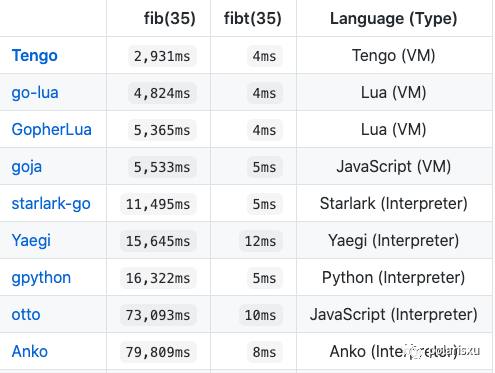The height and width of the screenshot is (373, 495).
Task: Follow the gpython link
Action: (41, 278)
